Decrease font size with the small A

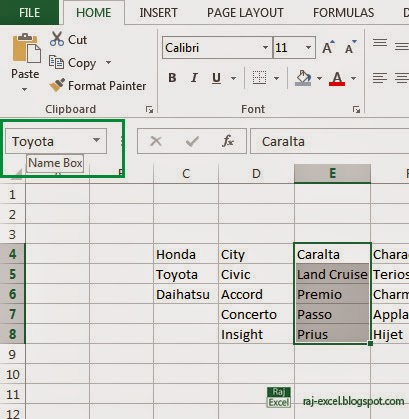351,48
